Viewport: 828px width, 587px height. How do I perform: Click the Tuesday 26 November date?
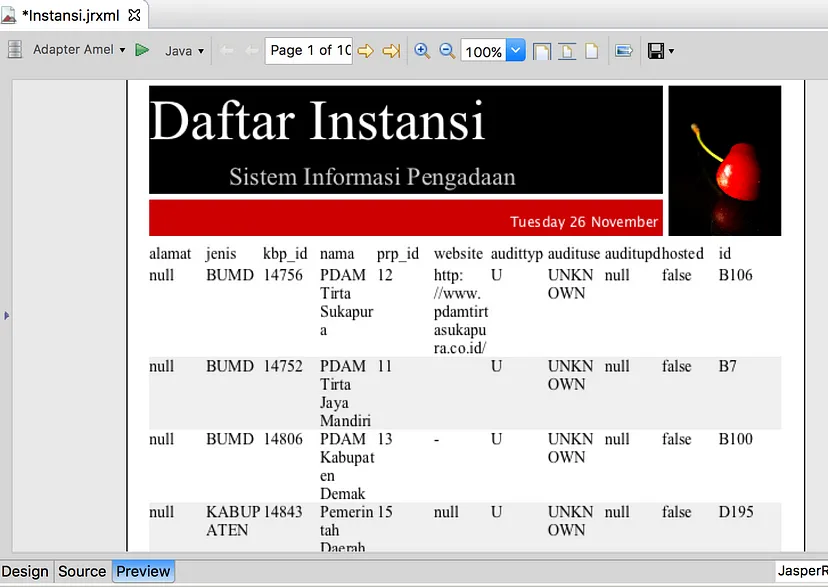(584, 222)
